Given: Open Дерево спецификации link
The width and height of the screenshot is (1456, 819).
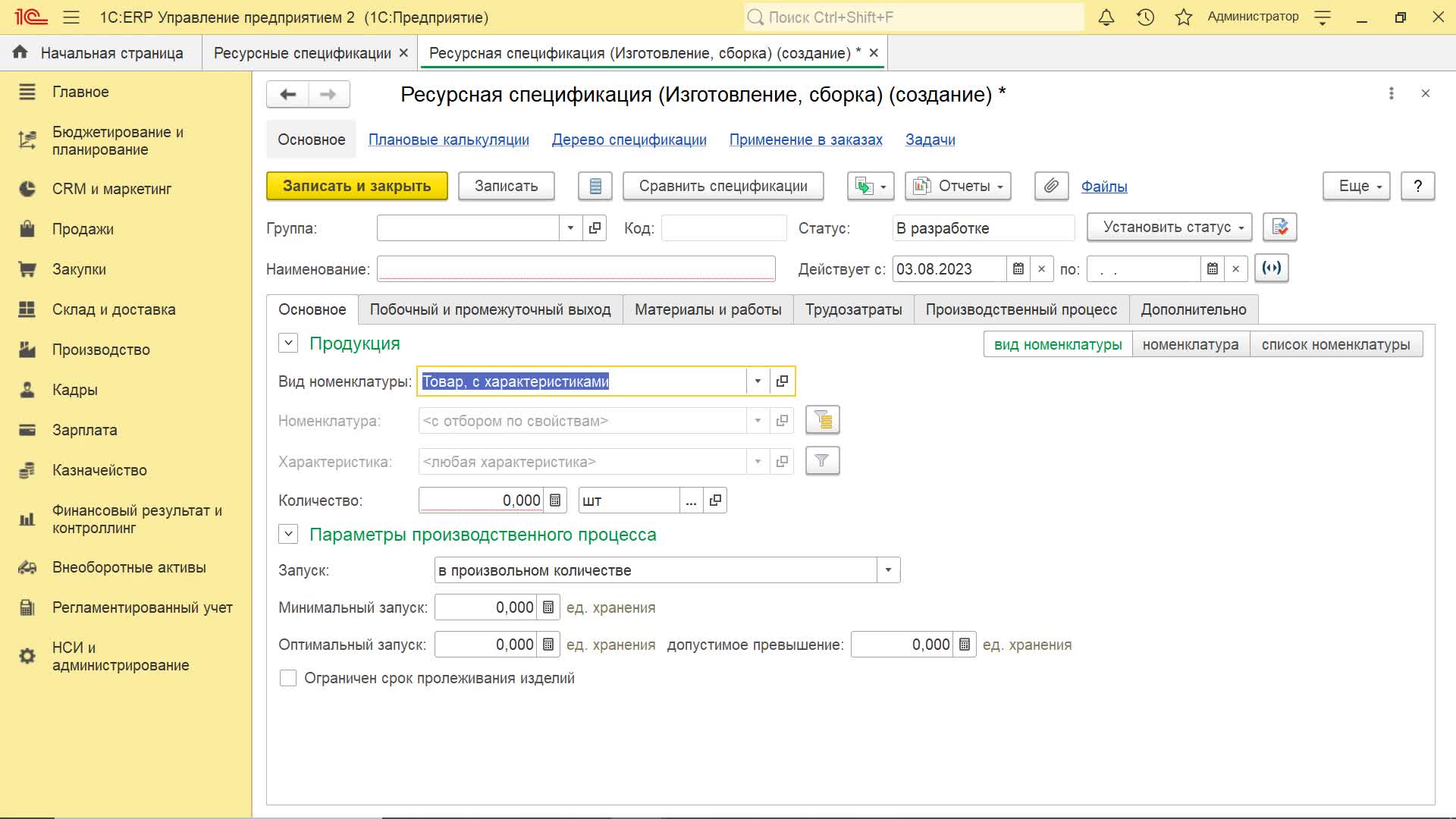Looking at the screenshot, I should [x=629, y=140].
